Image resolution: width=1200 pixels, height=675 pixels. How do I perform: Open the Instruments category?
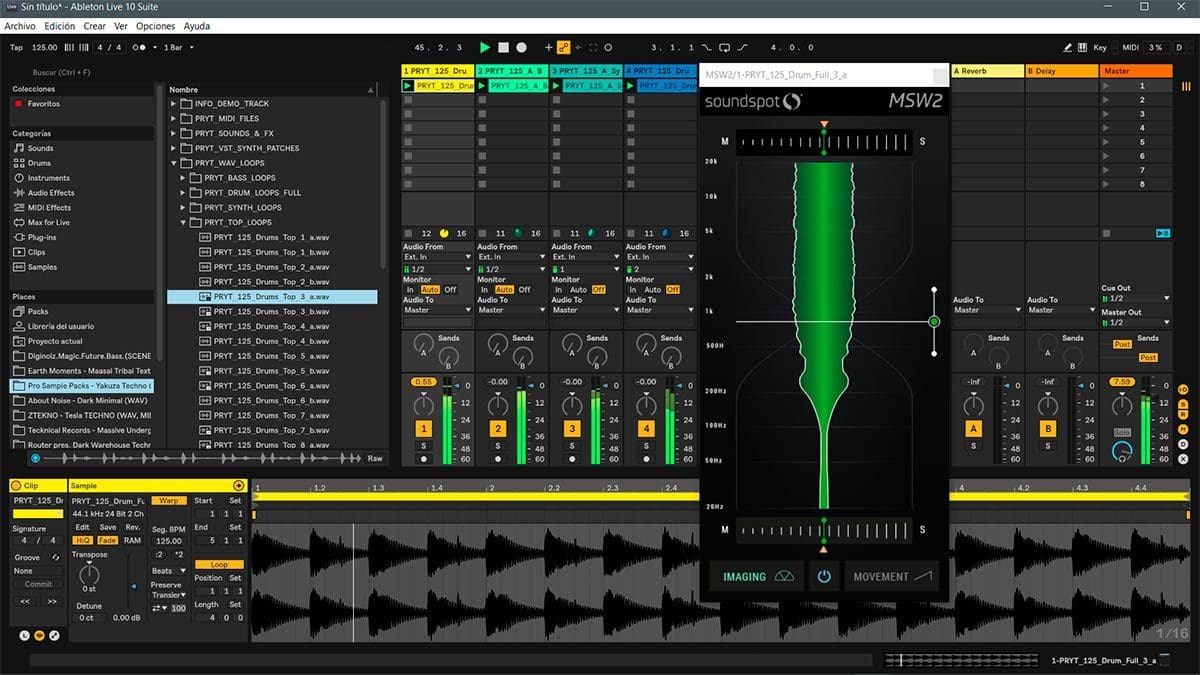click(49, 178)
